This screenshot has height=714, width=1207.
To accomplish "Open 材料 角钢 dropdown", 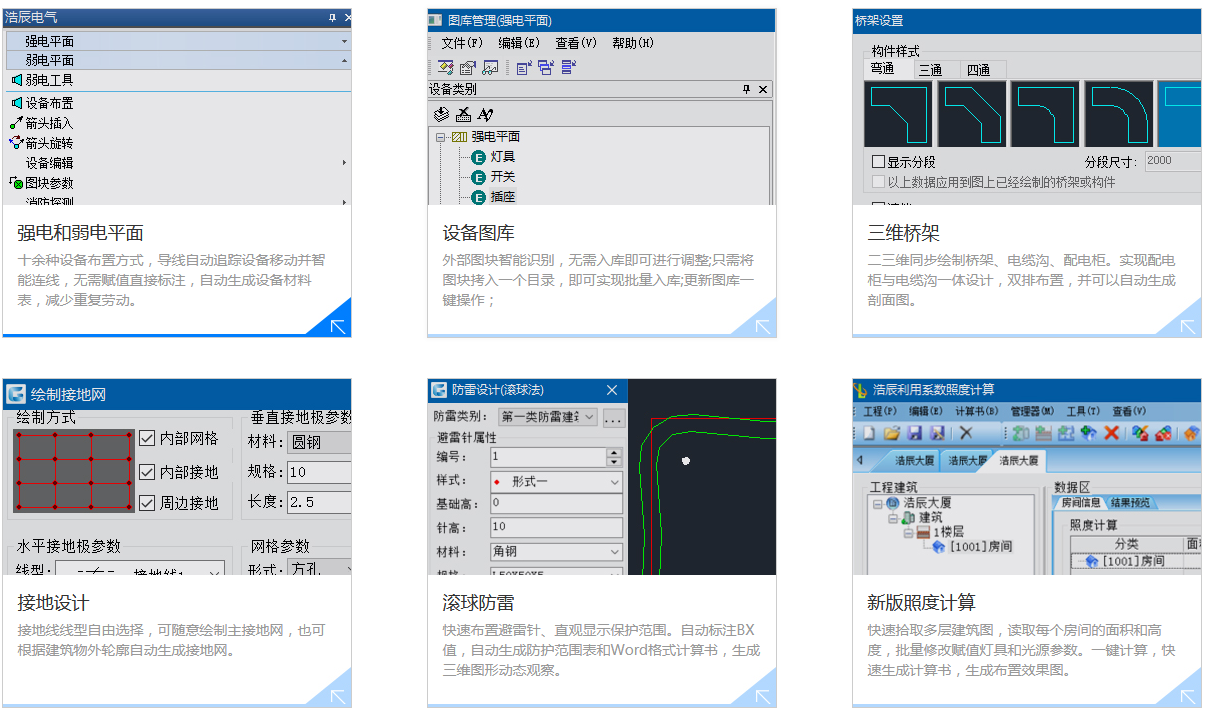I will 614,552.
